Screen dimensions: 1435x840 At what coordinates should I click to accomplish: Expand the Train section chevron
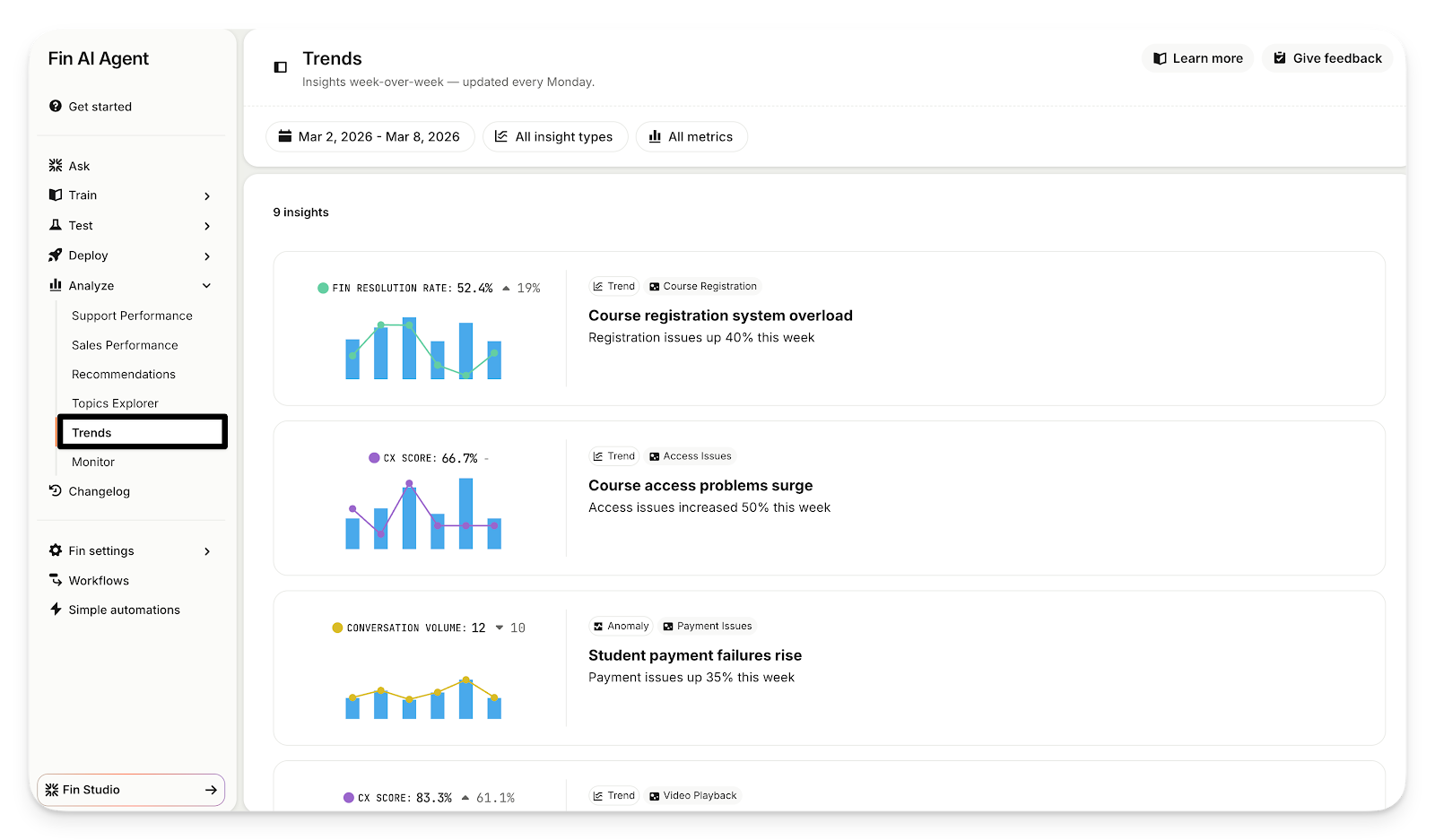click(x=207, y=195)
